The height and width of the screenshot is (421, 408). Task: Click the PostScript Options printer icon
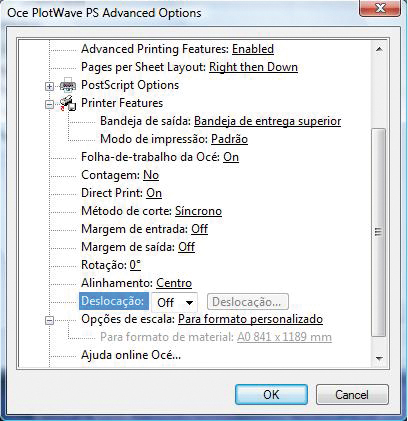pyautogui.click(x=68, y=85)
